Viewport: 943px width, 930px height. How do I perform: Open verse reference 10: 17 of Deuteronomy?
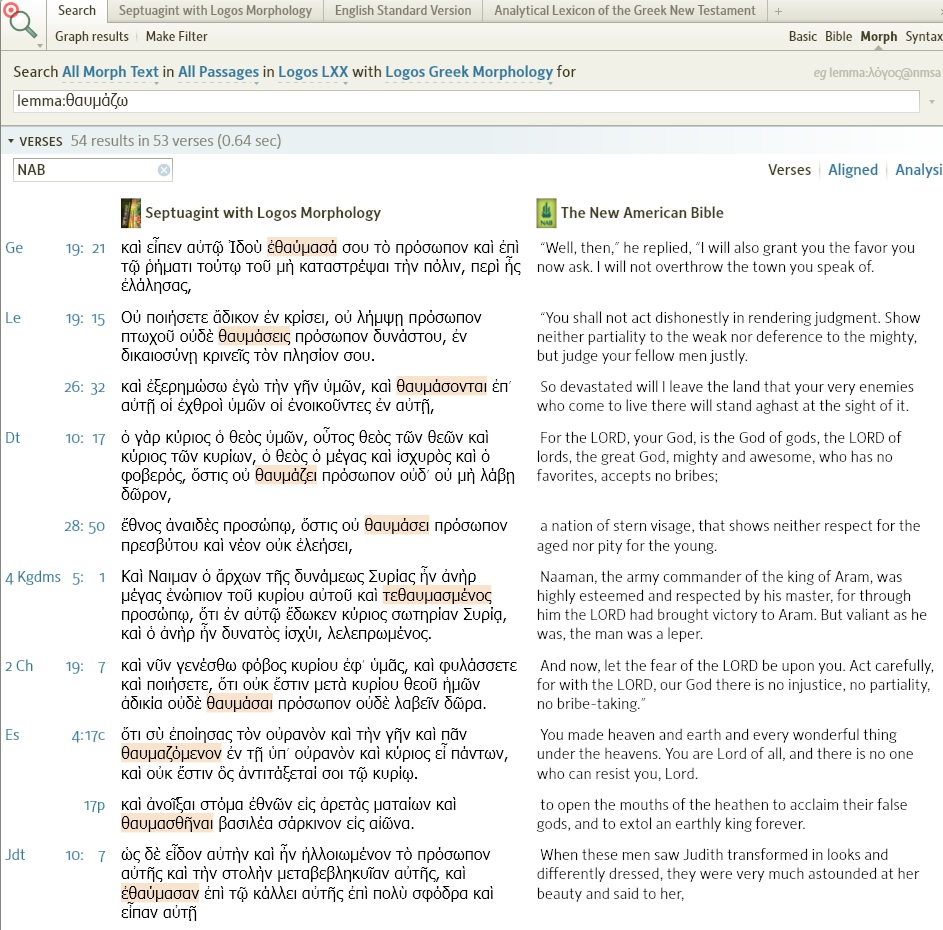(85, 439)
